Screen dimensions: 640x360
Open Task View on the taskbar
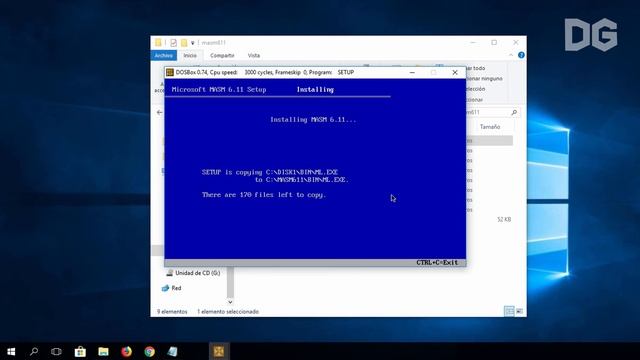pos(56,351)
